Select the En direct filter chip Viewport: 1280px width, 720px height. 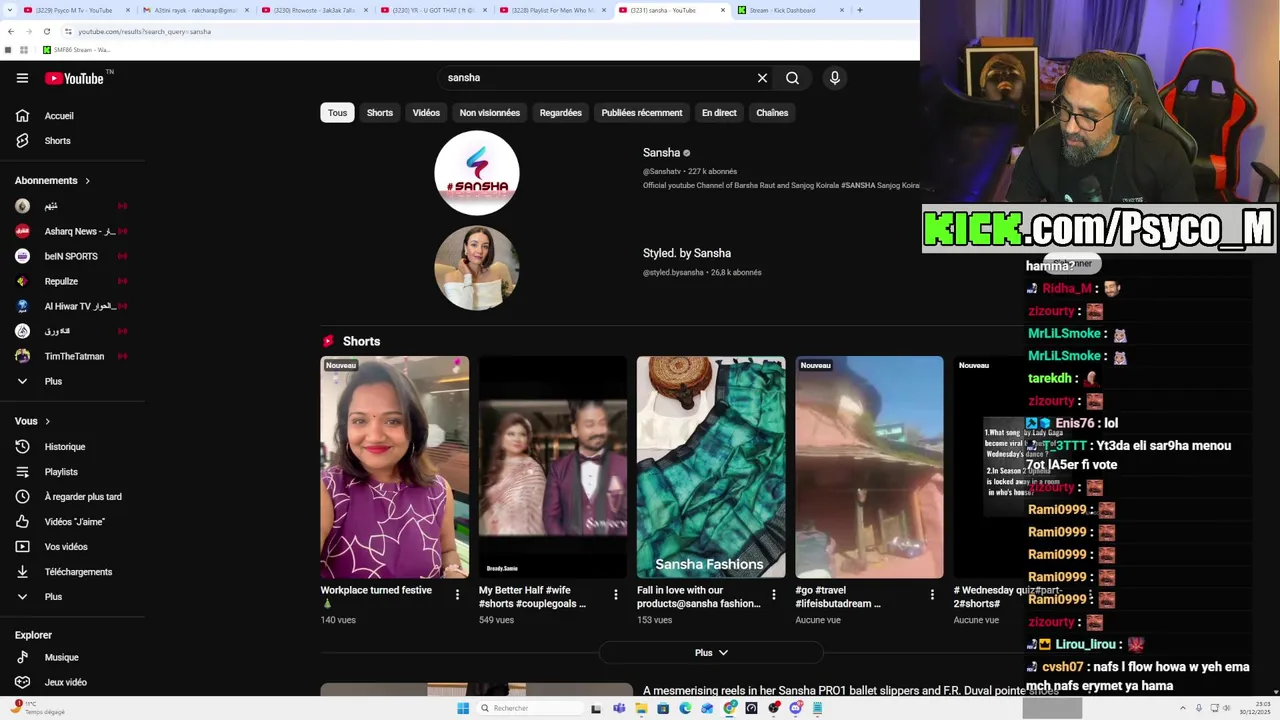[x=719, y=113]
